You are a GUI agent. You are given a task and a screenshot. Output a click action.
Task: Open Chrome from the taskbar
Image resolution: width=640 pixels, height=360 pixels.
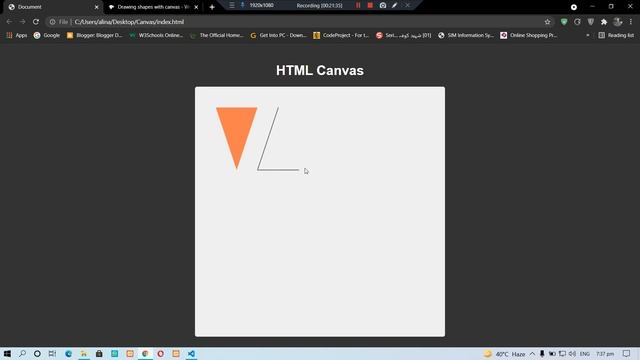[x=145, y=353]
